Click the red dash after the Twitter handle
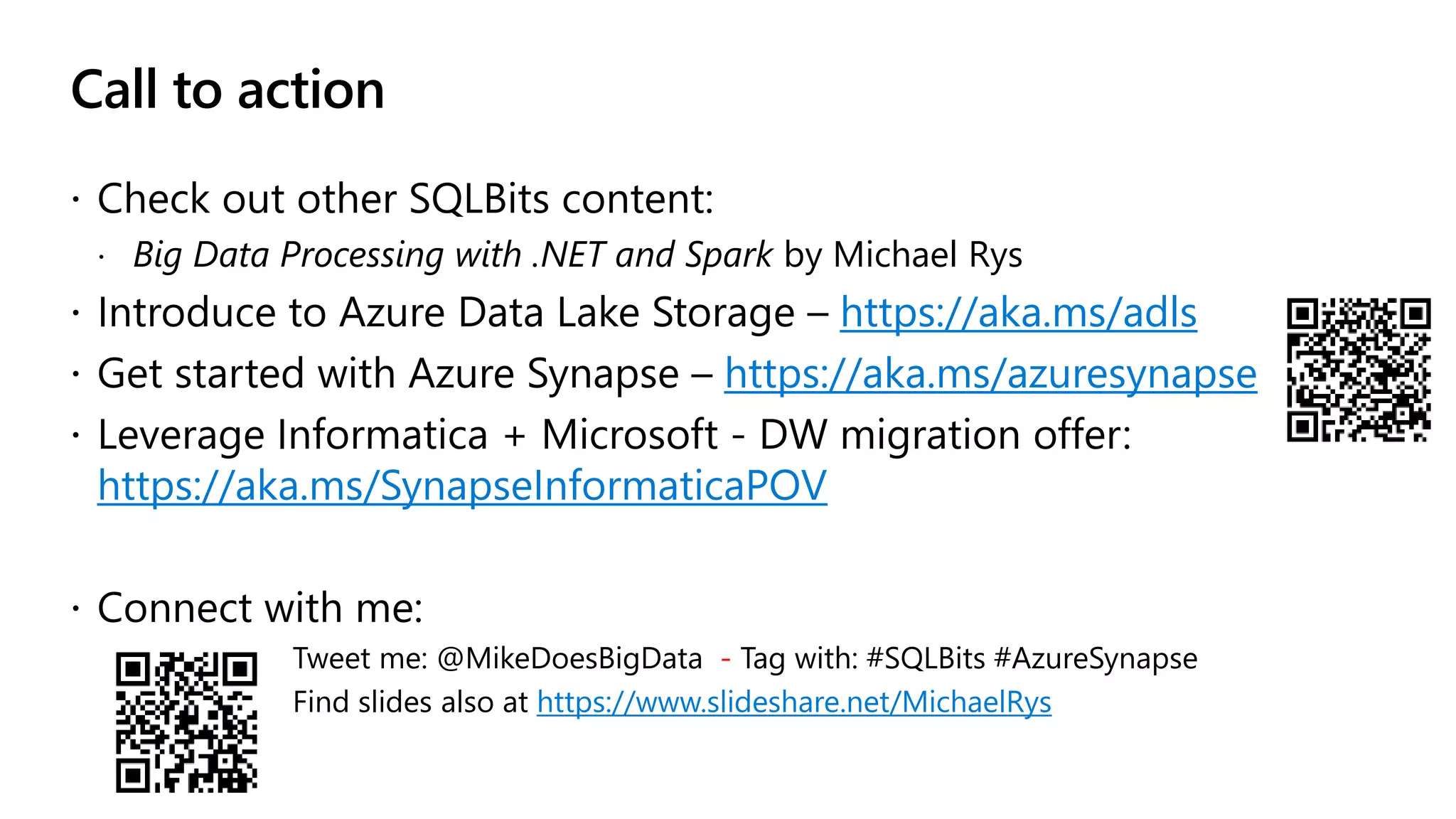 coord(726,660)
